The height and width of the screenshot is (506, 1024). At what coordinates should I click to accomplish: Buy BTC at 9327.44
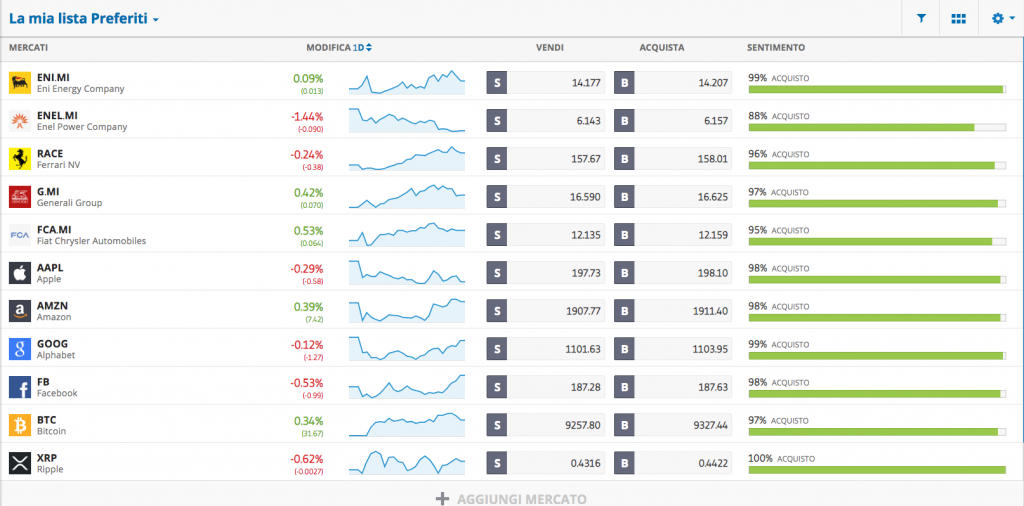pyautogui.click(x=673, y=425)
